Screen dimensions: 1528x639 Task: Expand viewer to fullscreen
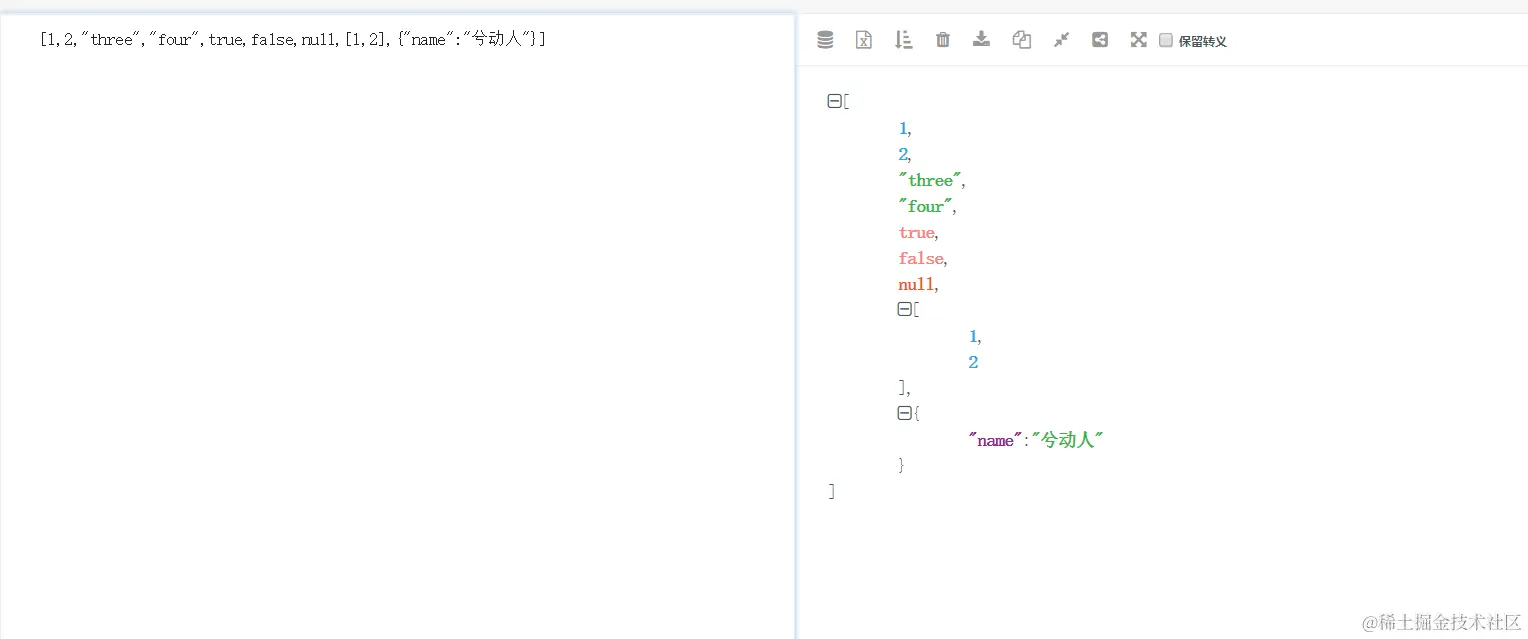[1138, 40]
